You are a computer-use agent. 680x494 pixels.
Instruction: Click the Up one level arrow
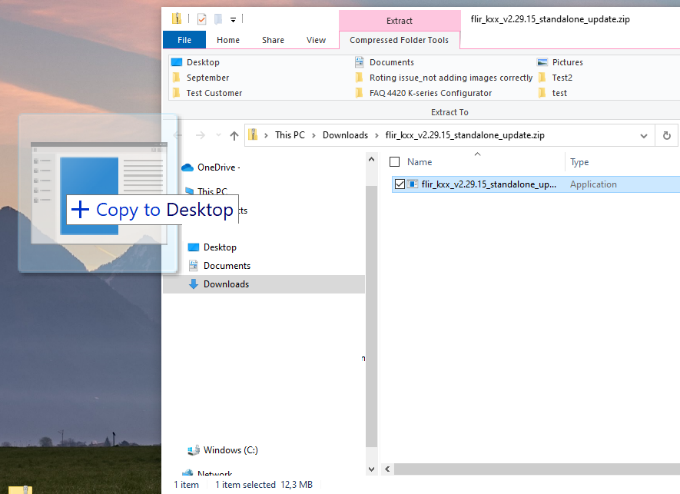click(234, 135)
